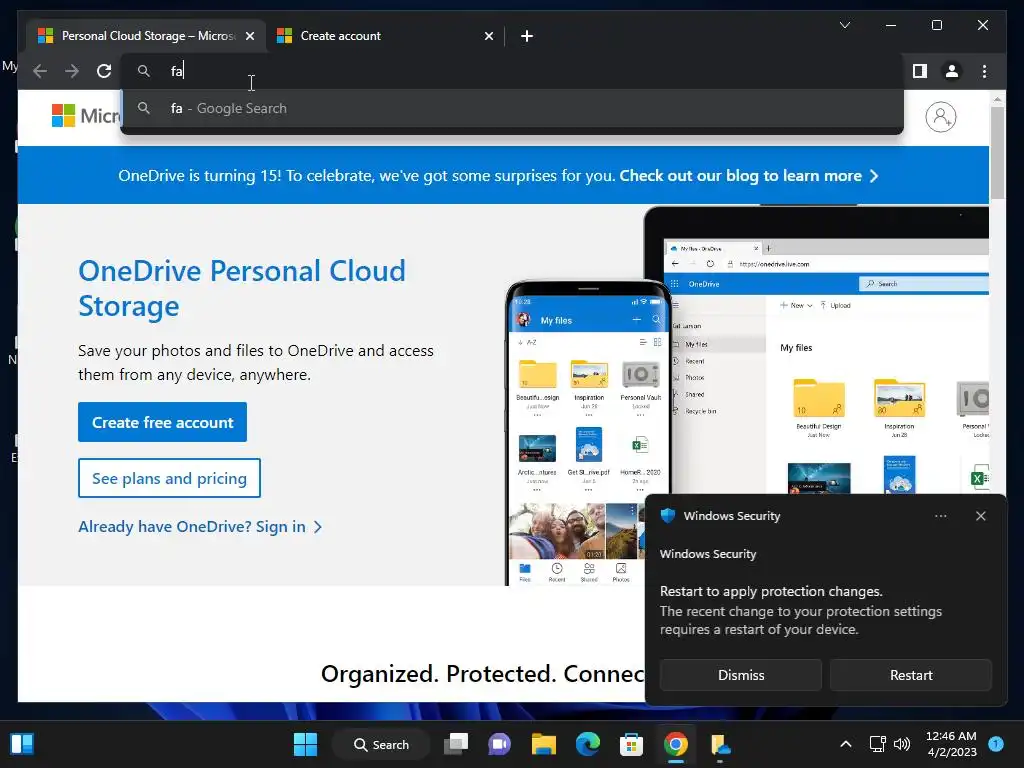Open the Windows Start menu

click(x=305, y=744)
